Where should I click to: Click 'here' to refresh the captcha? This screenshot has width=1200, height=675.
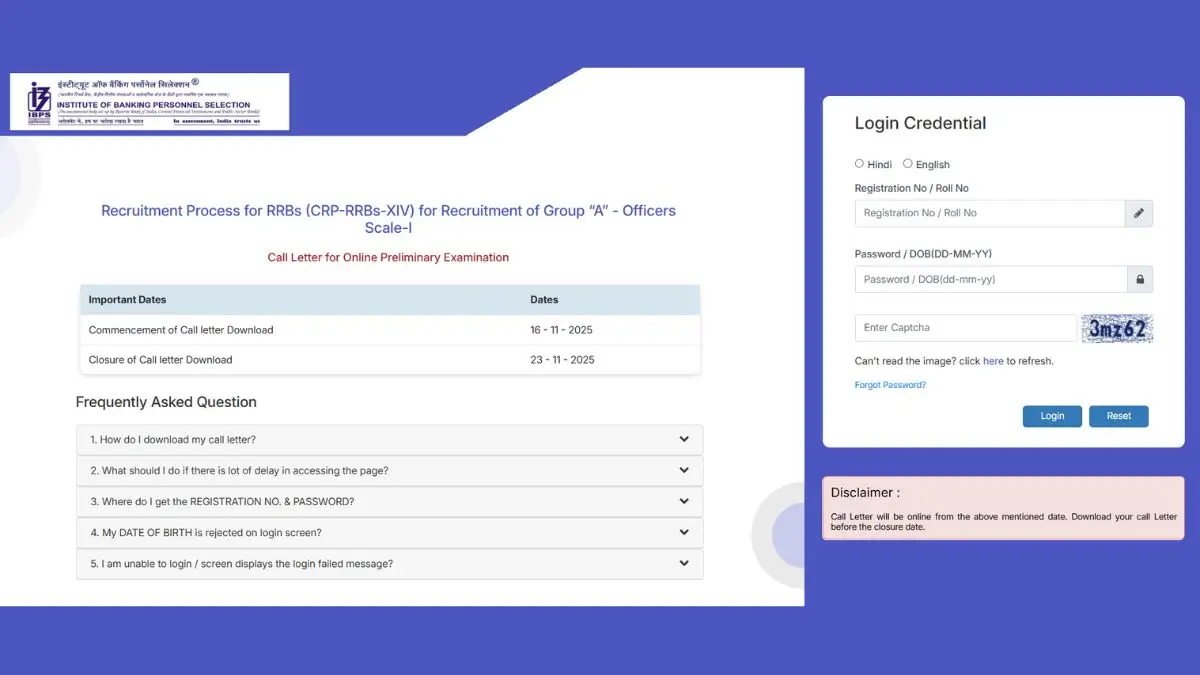(993, 361)
